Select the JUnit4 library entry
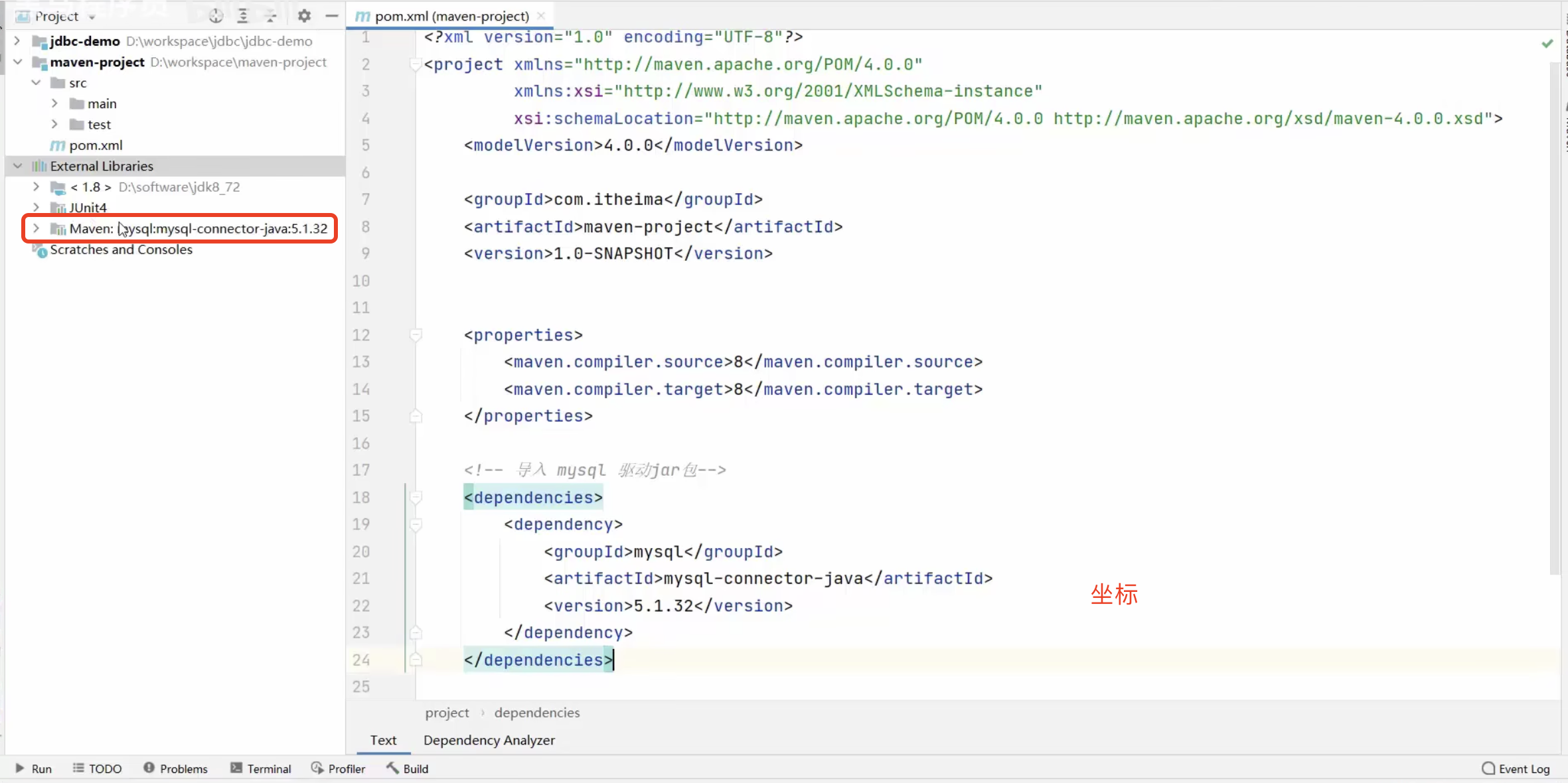Viewport: 1568px width, 783px height. tap(88, 208)
